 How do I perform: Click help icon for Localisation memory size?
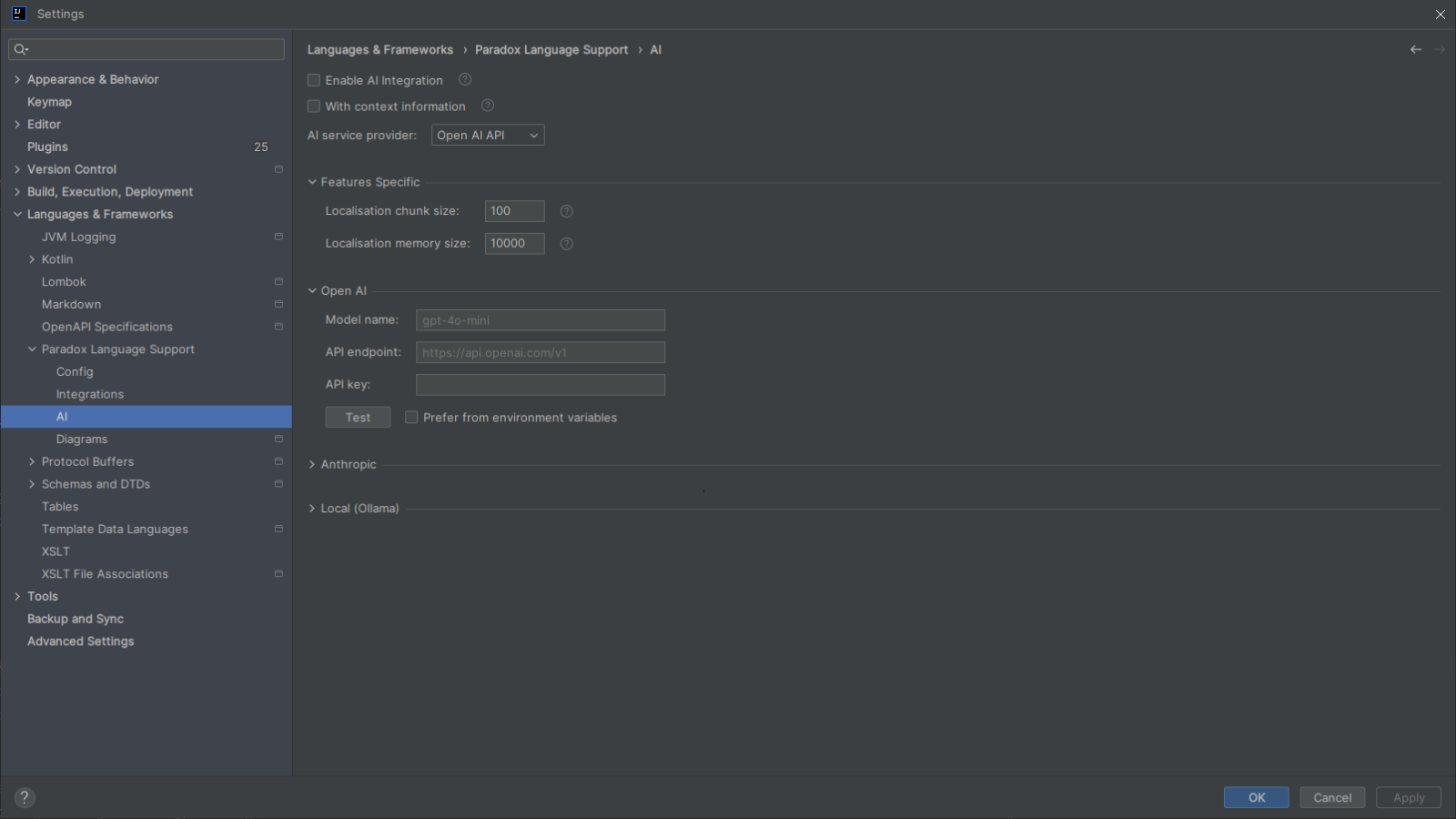click(566, 244)
